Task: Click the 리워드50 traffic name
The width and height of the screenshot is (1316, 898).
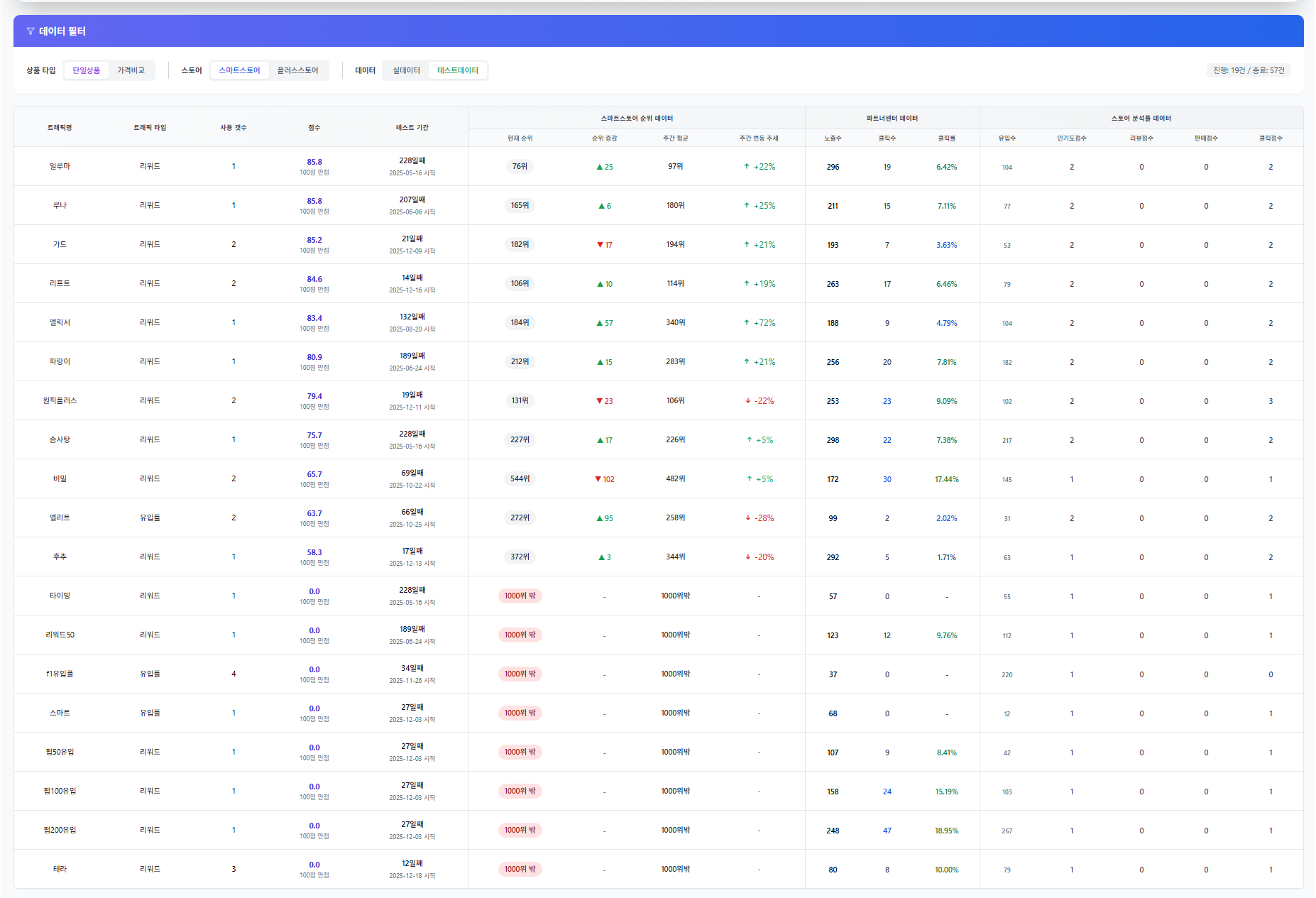Action: point(60,635)
